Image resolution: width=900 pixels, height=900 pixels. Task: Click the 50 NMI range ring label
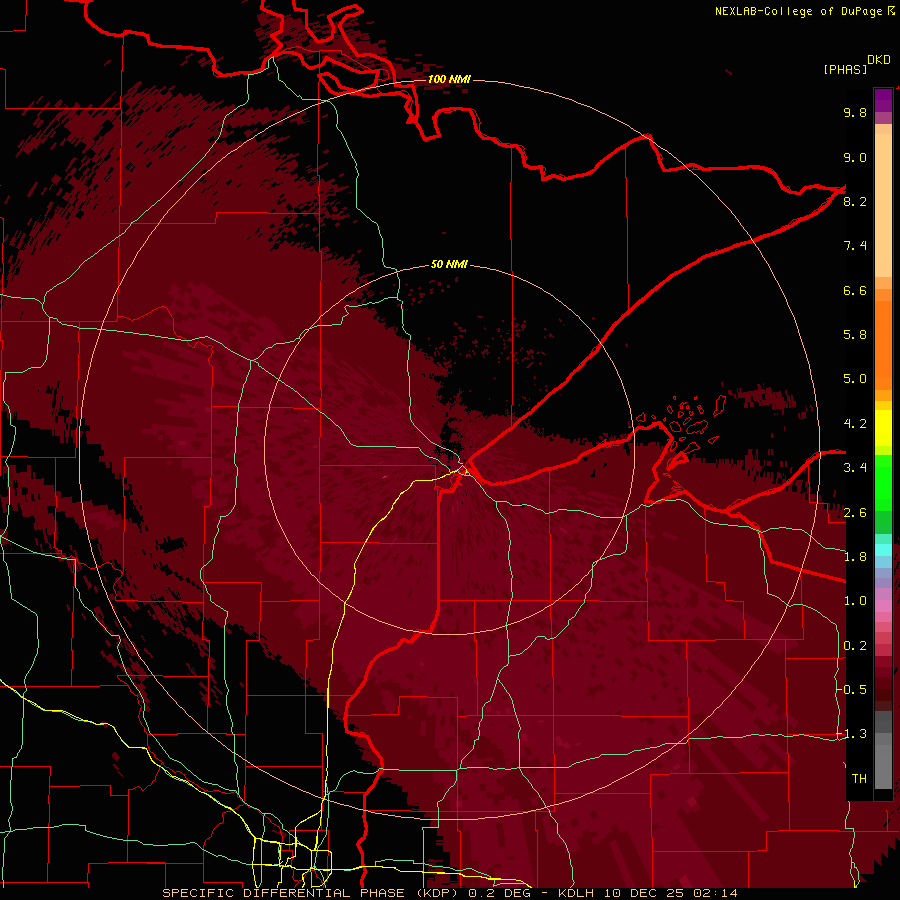coord(449,264)
